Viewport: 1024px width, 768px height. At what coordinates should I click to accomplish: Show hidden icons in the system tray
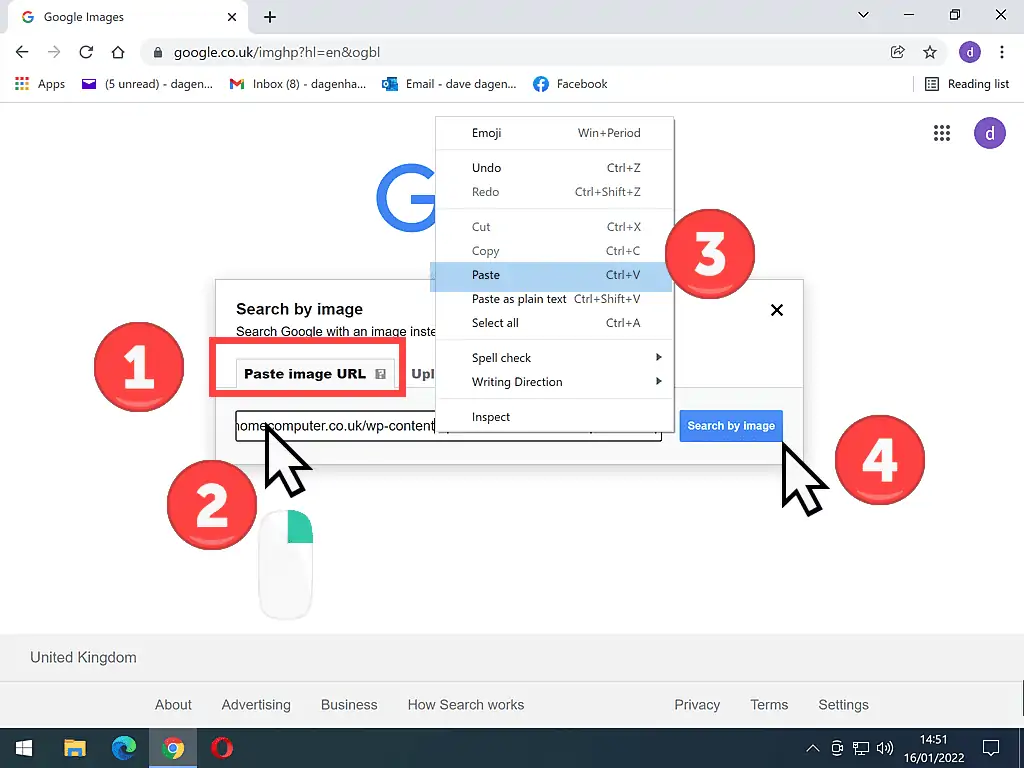tap(812, 748)
